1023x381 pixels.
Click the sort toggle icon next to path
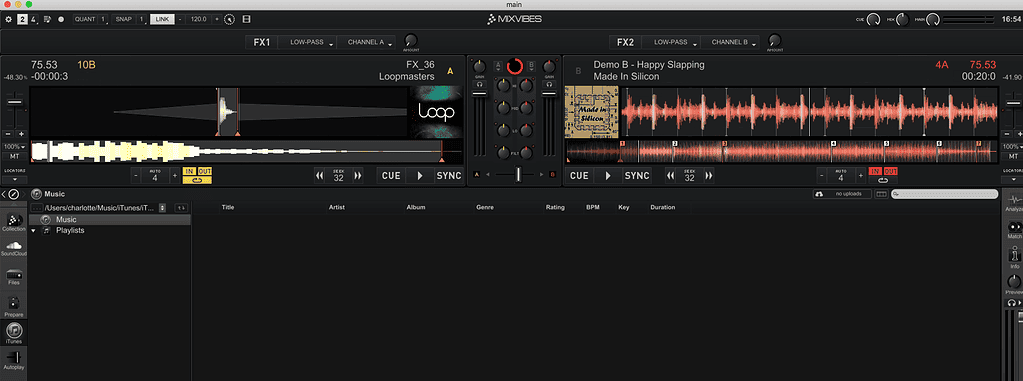click(180, 207)
